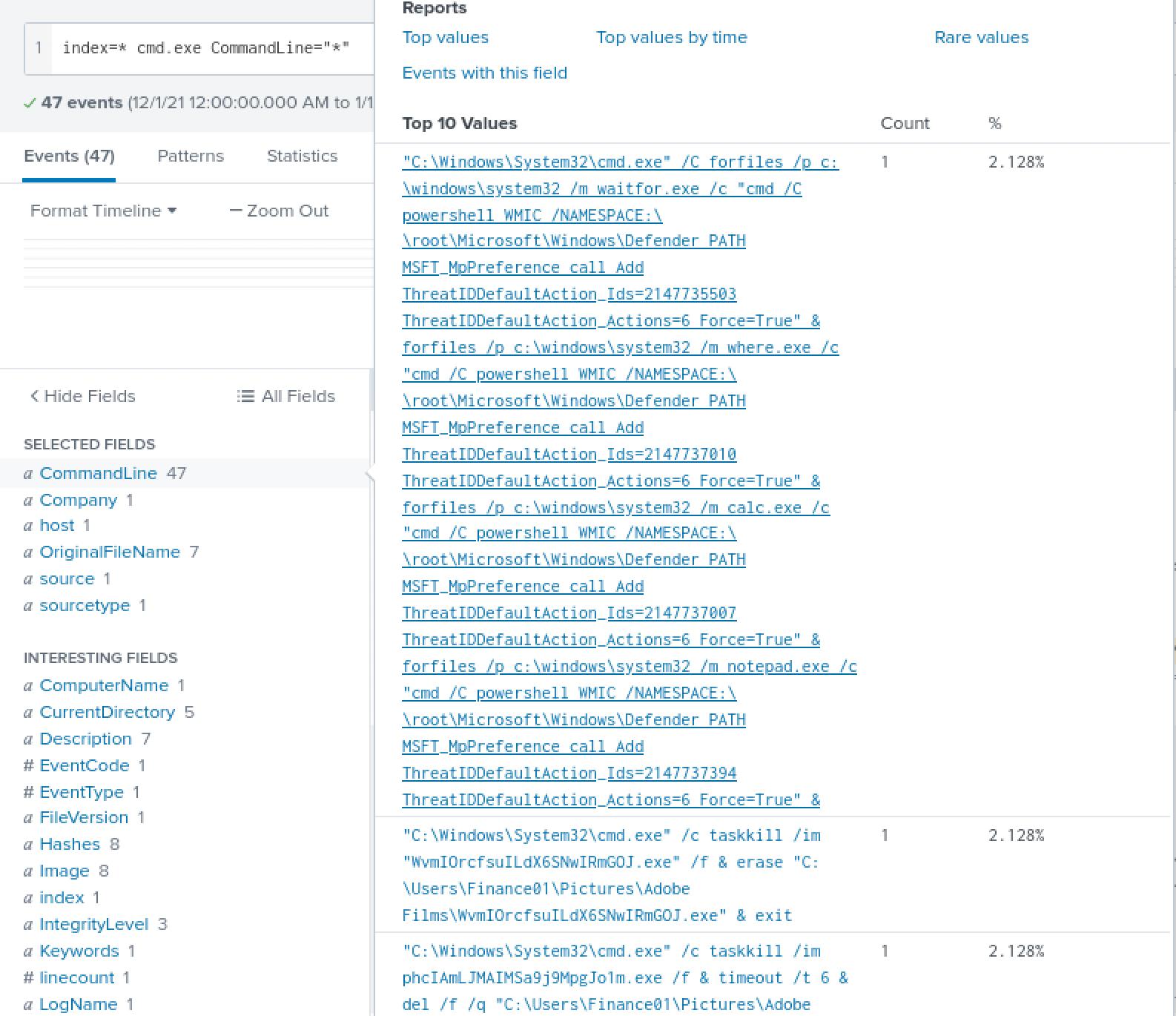Open the Keywords interesting field
The height and width of the screenshot is (1016, 1176).
[79, 951]
